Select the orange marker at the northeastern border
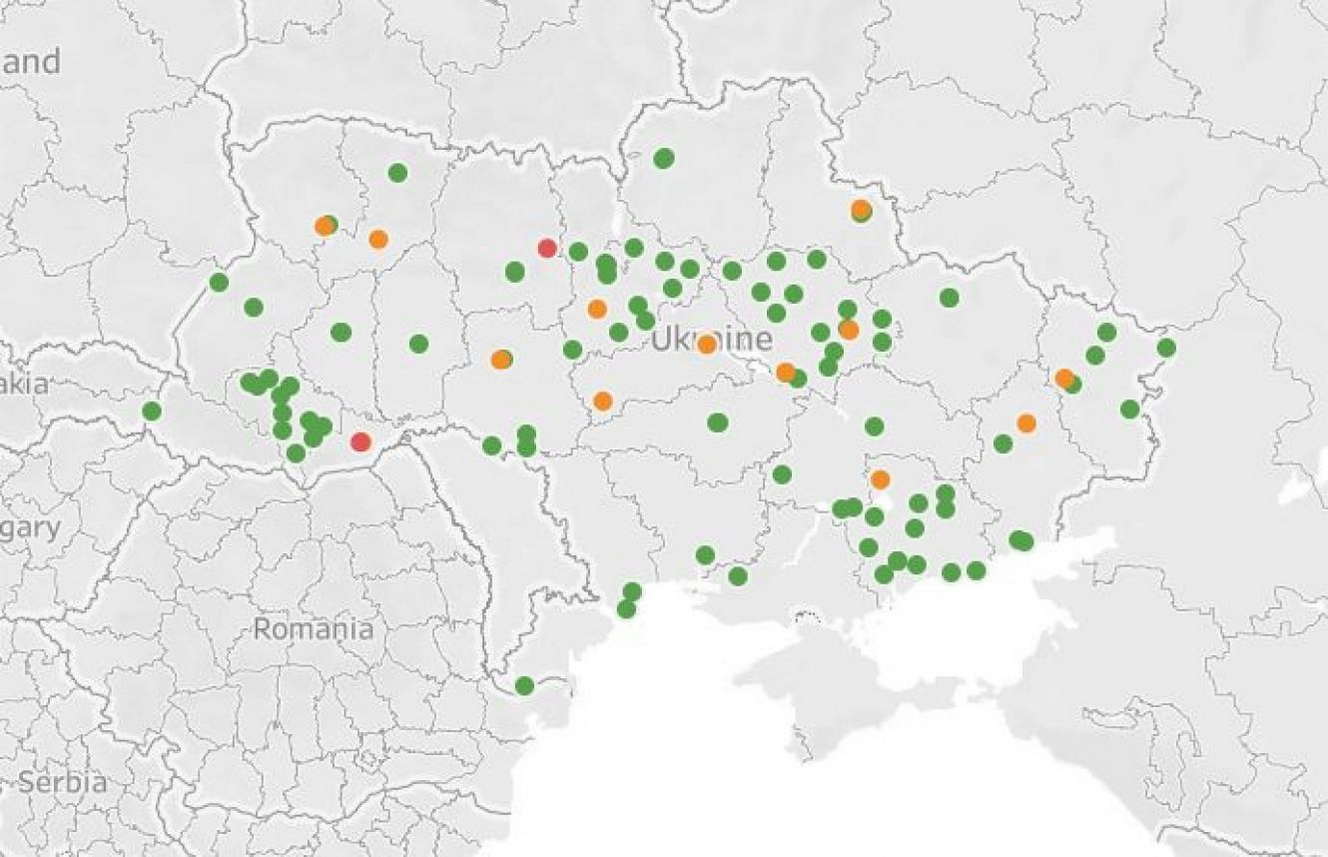 coord(860,209)
